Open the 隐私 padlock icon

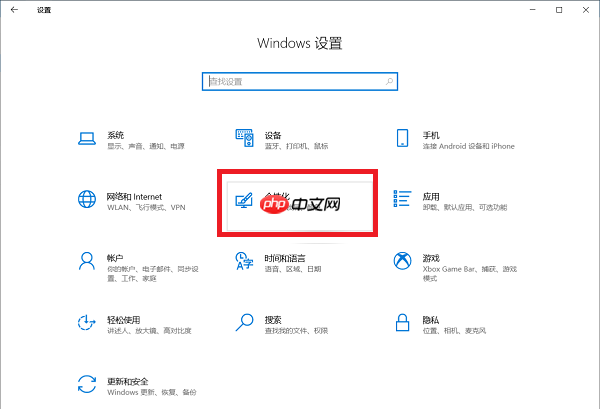tap(402, 323)
